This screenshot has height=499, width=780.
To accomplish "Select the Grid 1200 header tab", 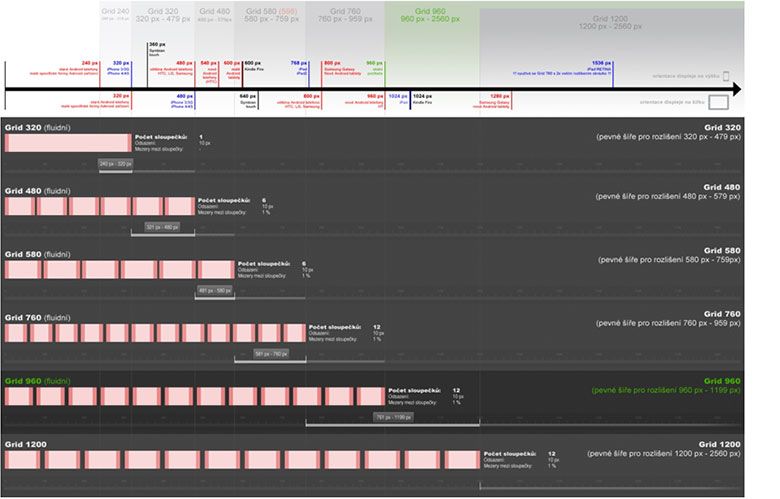I will (x=611, y=22).
